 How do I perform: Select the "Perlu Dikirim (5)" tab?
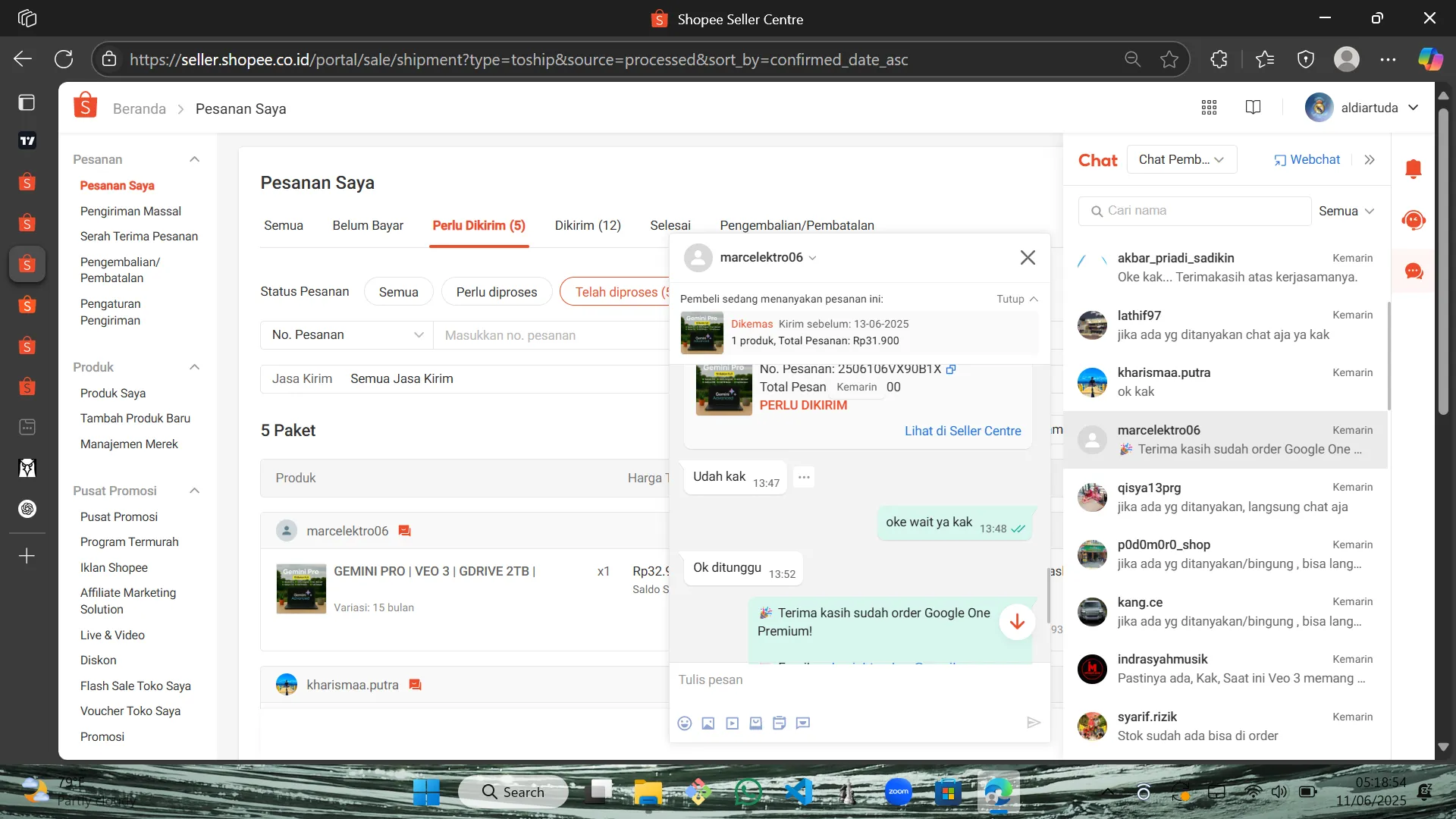479,225
